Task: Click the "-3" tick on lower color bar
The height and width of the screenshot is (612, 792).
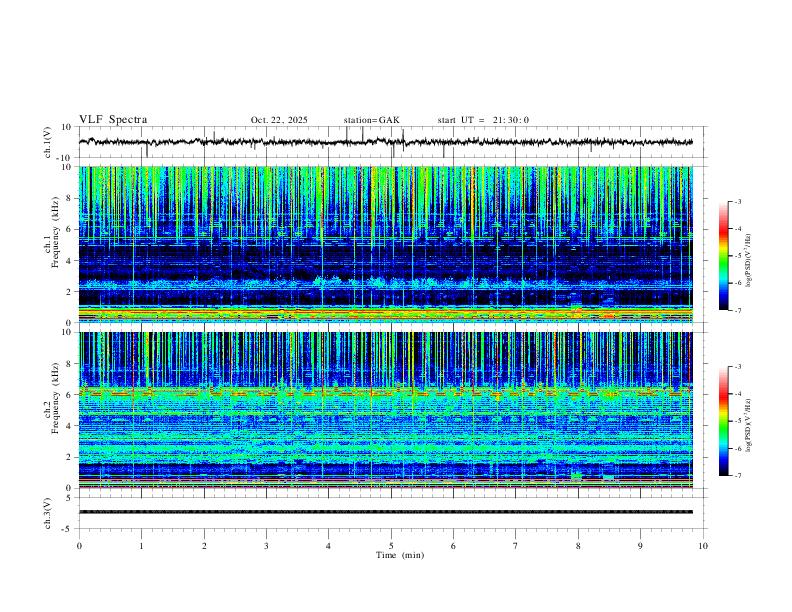Action: click(738, 367)
